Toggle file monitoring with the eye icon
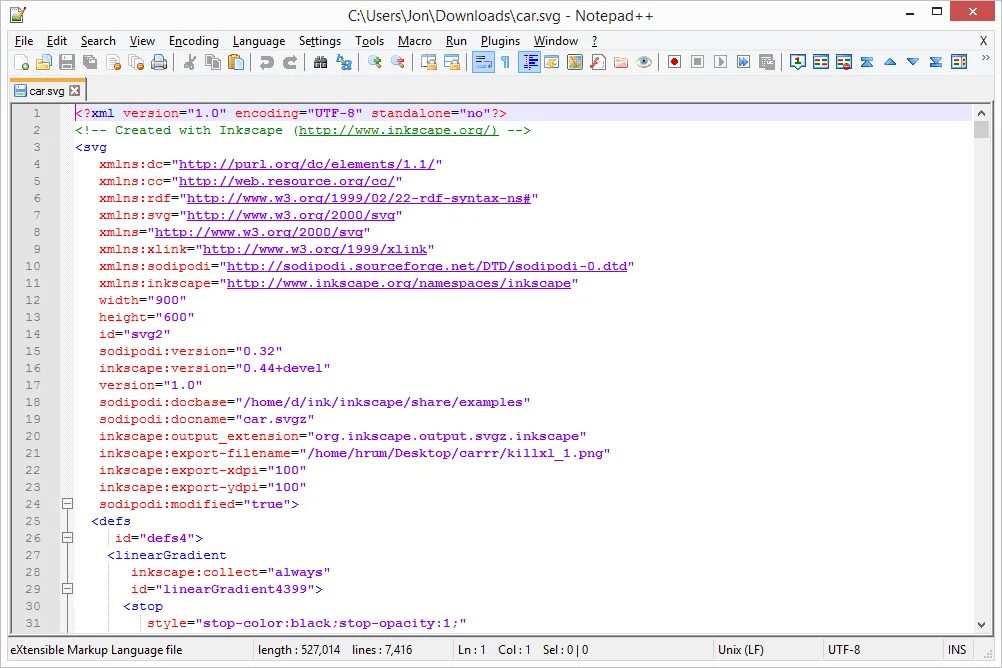The image size is (1002, 668). click(644, 62)
